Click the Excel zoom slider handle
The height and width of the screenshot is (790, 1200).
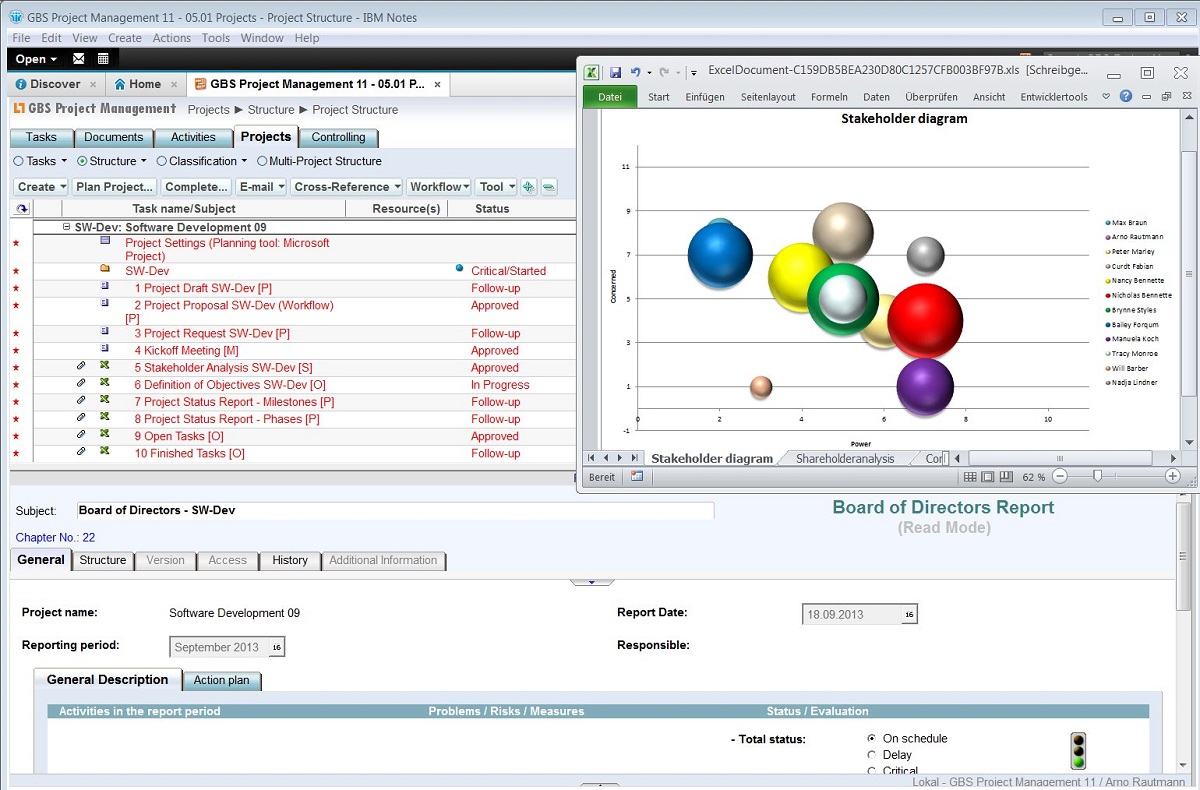pos(1097,477)
